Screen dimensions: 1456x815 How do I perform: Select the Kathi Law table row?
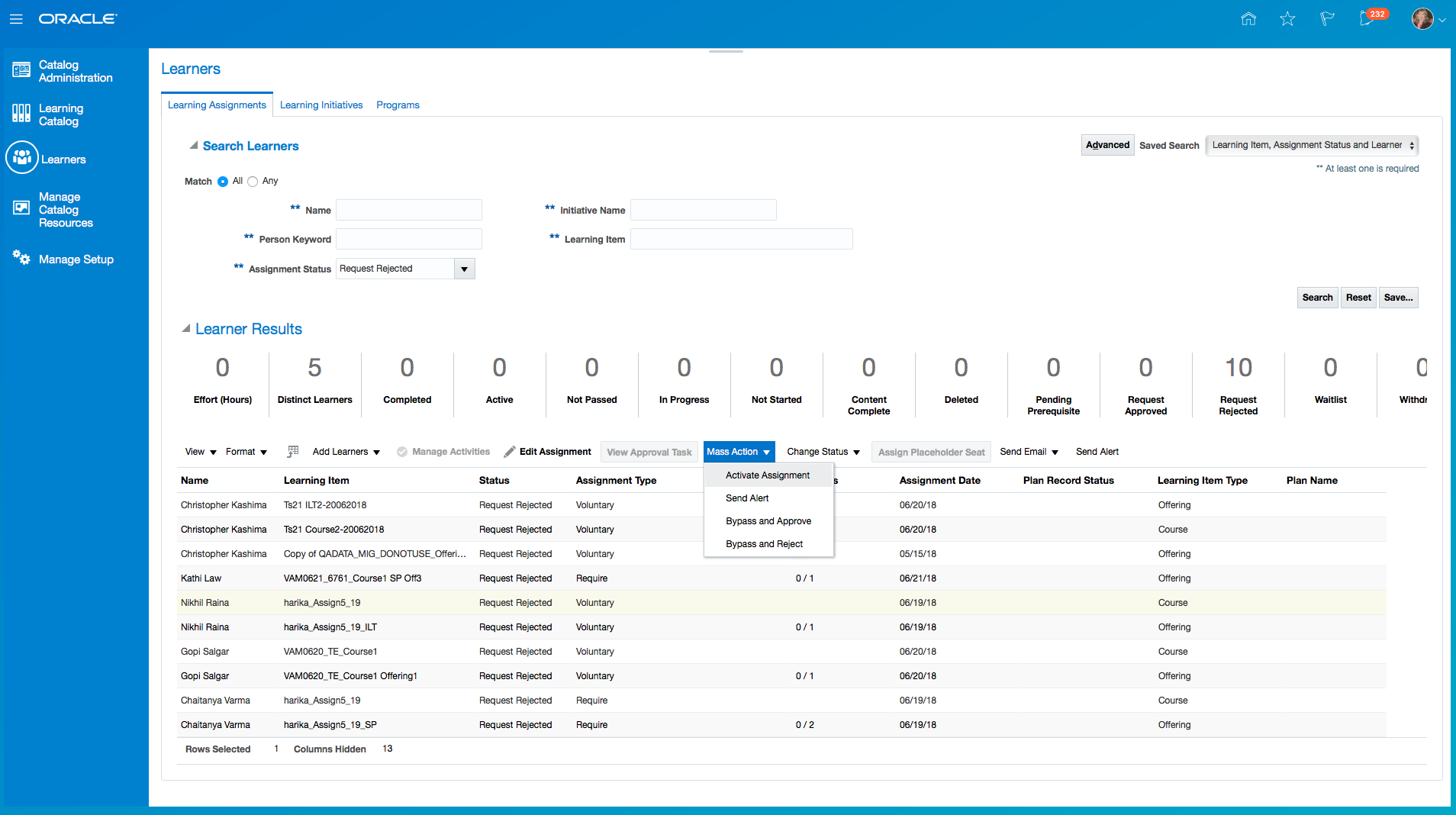point(201,578)
